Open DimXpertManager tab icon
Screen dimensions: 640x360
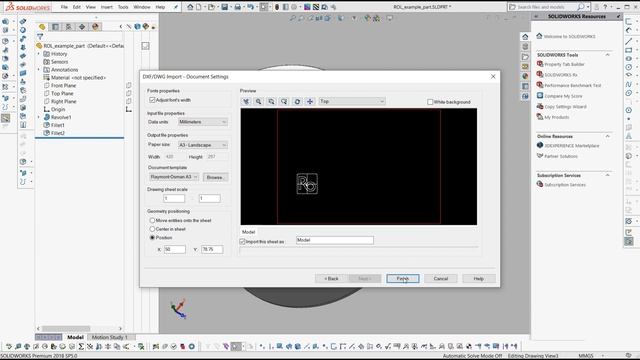[x=82, y=27]
